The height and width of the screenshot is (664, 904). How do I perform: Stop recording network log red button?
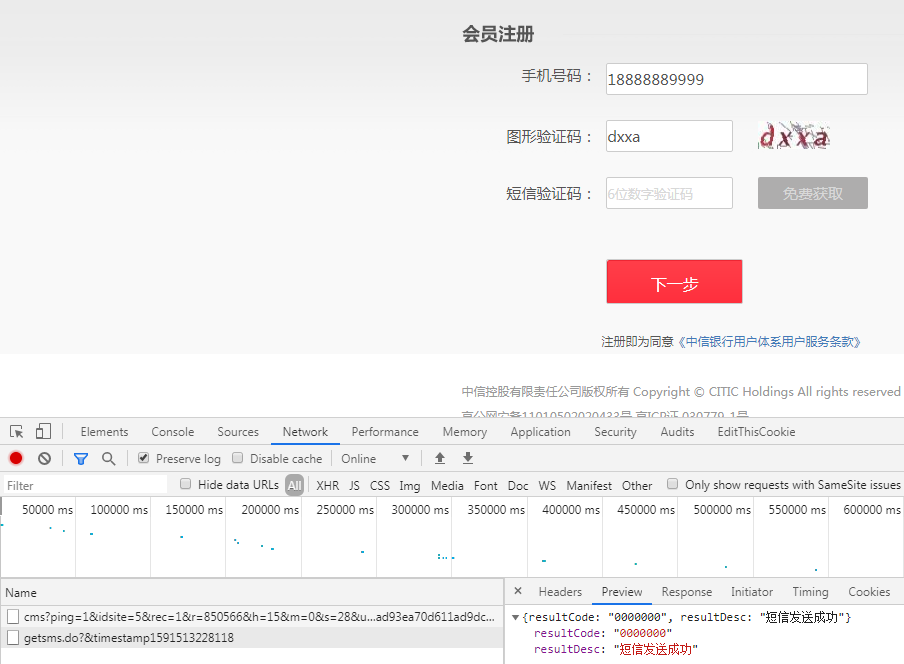16,458
